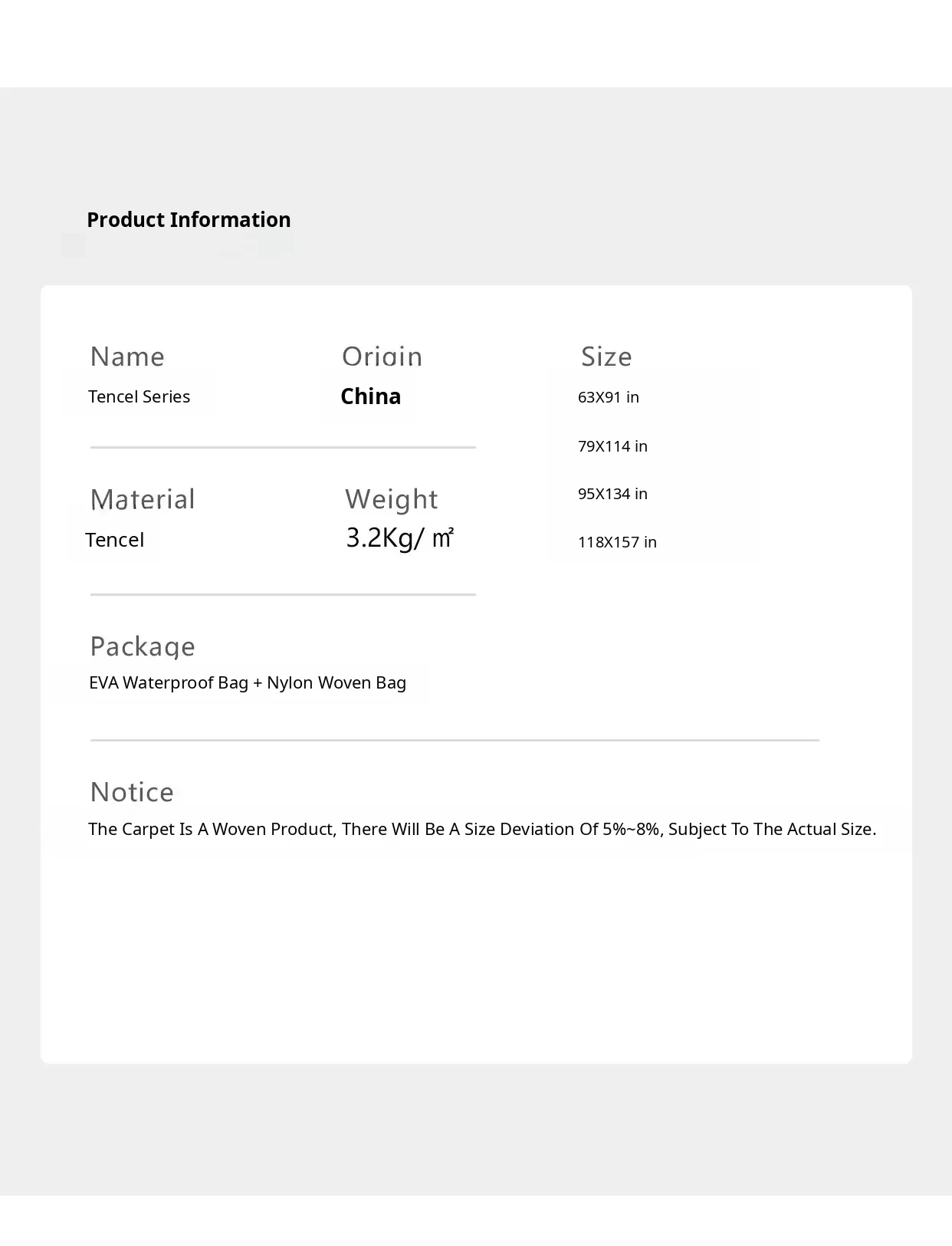Choose the 95X134 in size
This screenshot has height=1246, width=952.
click(612, 494)
